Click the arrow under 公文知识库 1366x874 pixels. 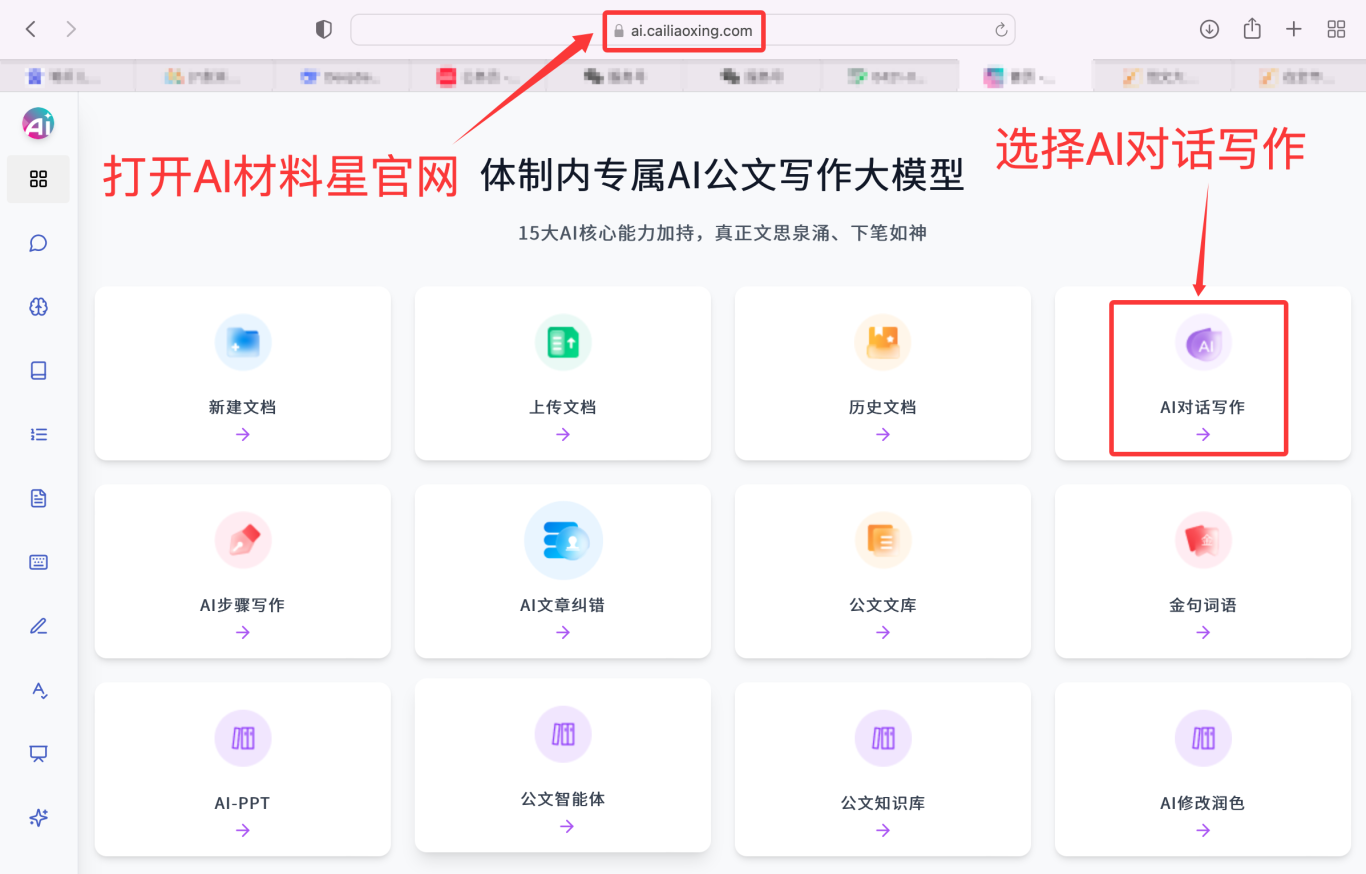882,830
